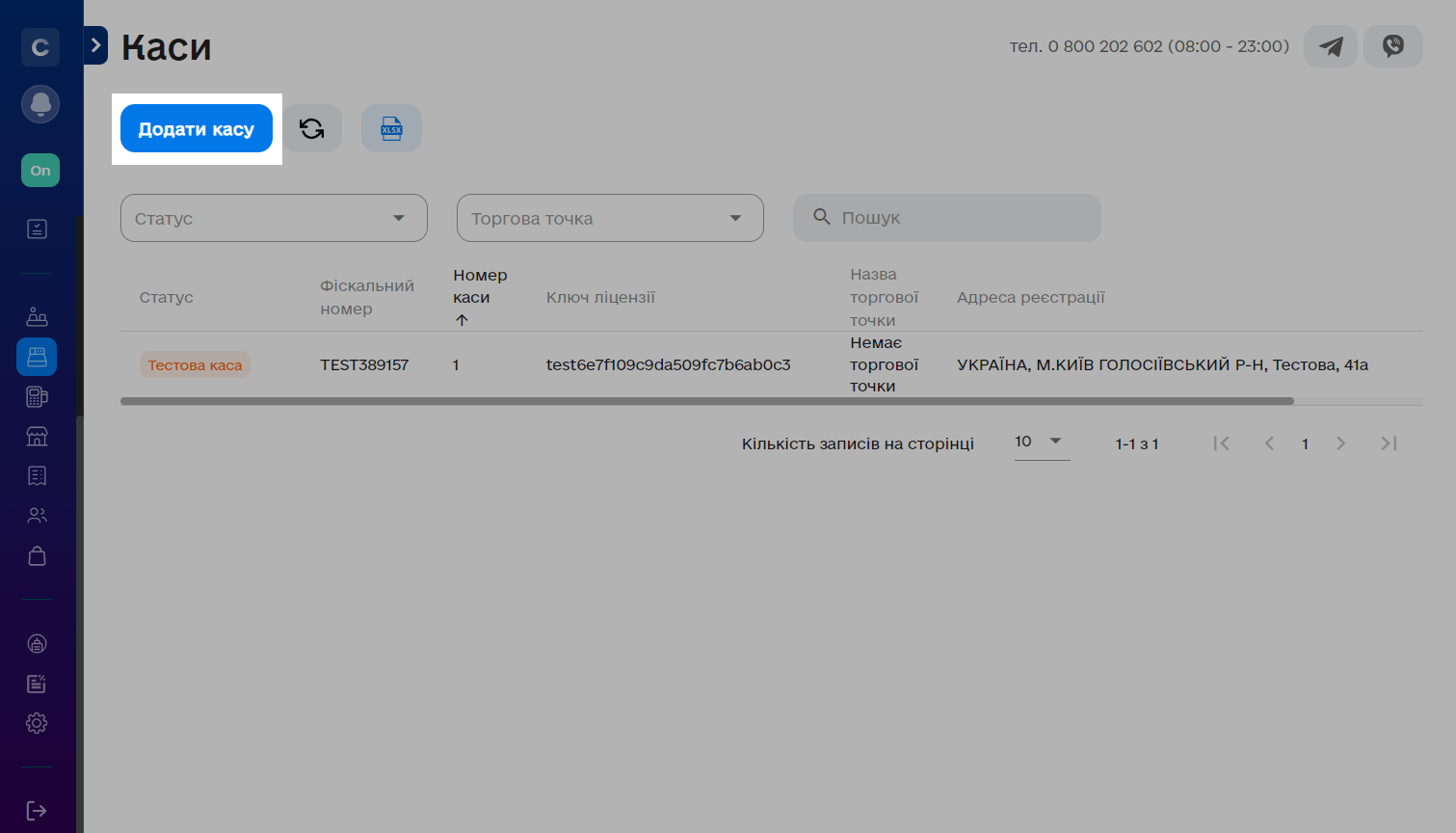Open notifications bell in the sidebar
This screenshot has width=1456, height=833.
(x=40, y=104)
